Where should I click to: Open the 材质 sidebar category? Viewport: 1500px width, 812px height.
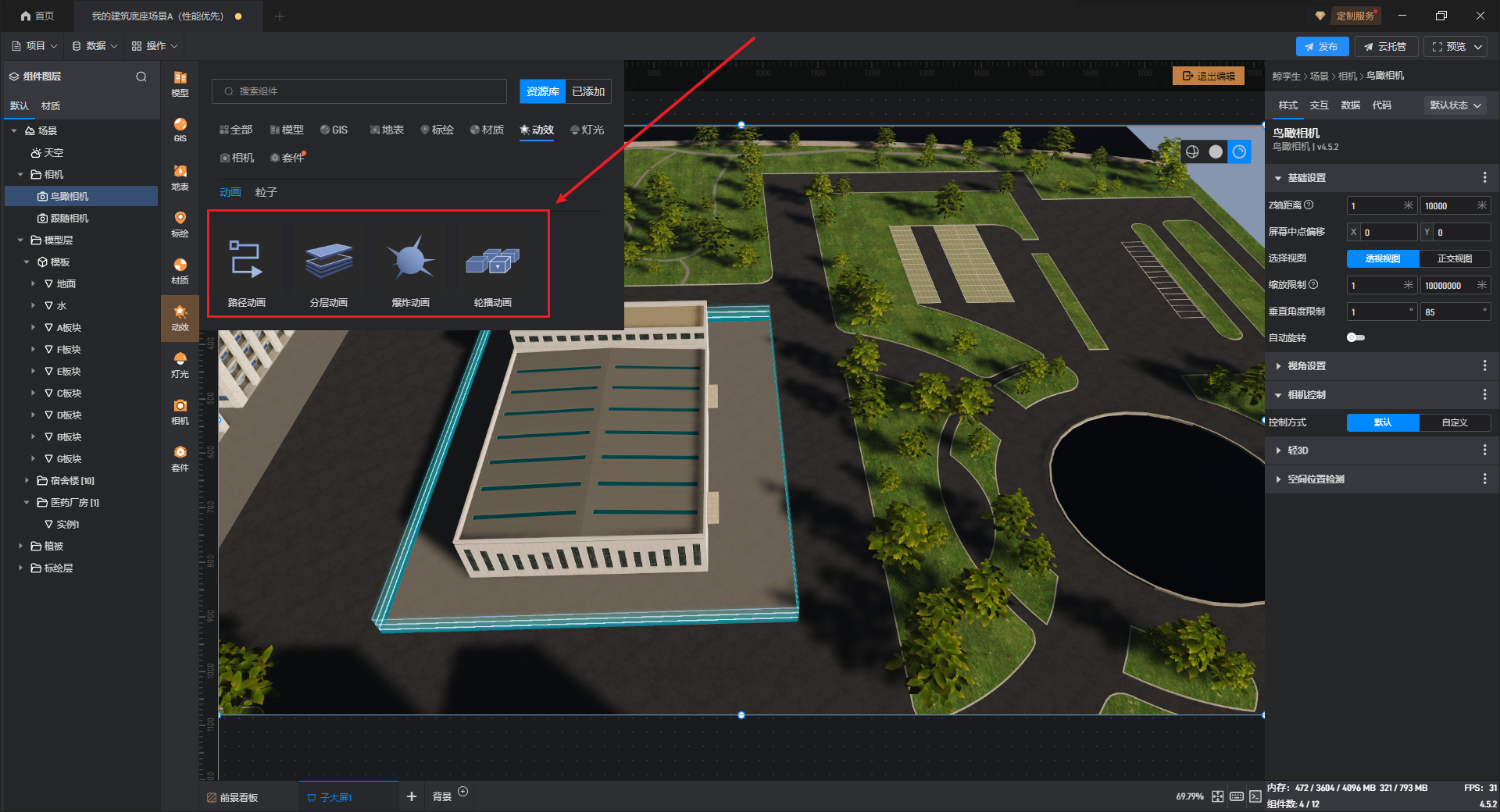point(180,271)
